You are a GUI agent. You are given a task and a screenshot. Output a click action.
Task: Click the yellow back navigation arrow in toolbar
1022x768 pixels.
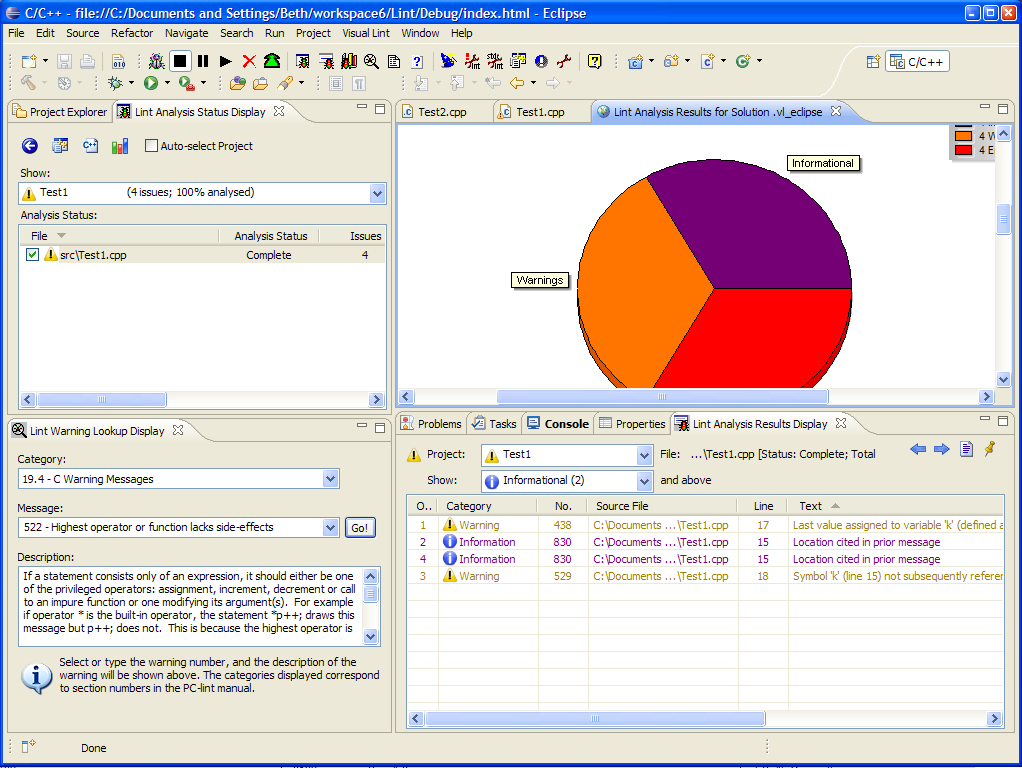point(517,83)
